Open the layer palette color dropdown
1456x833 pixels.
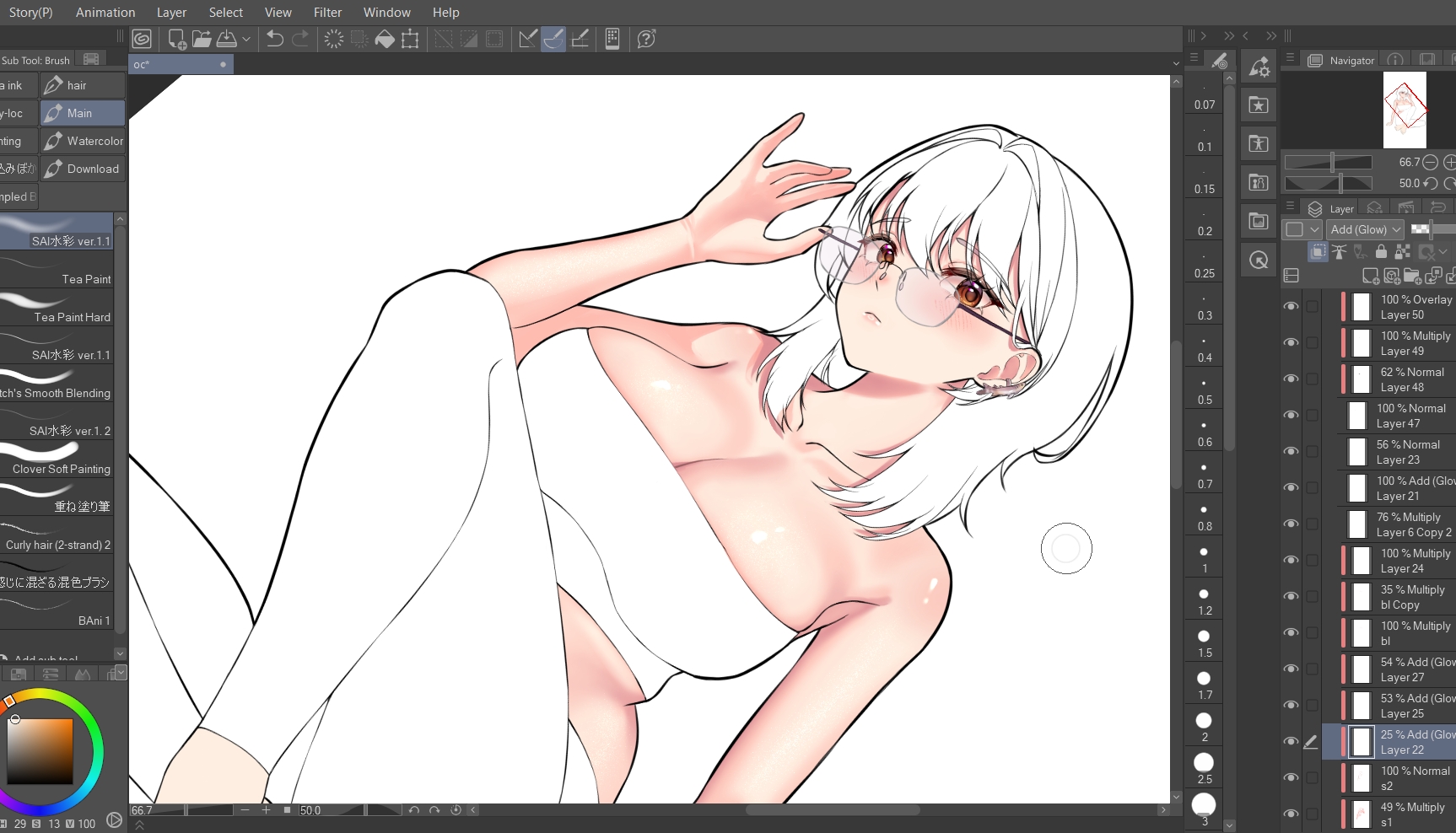[1314, 229]
